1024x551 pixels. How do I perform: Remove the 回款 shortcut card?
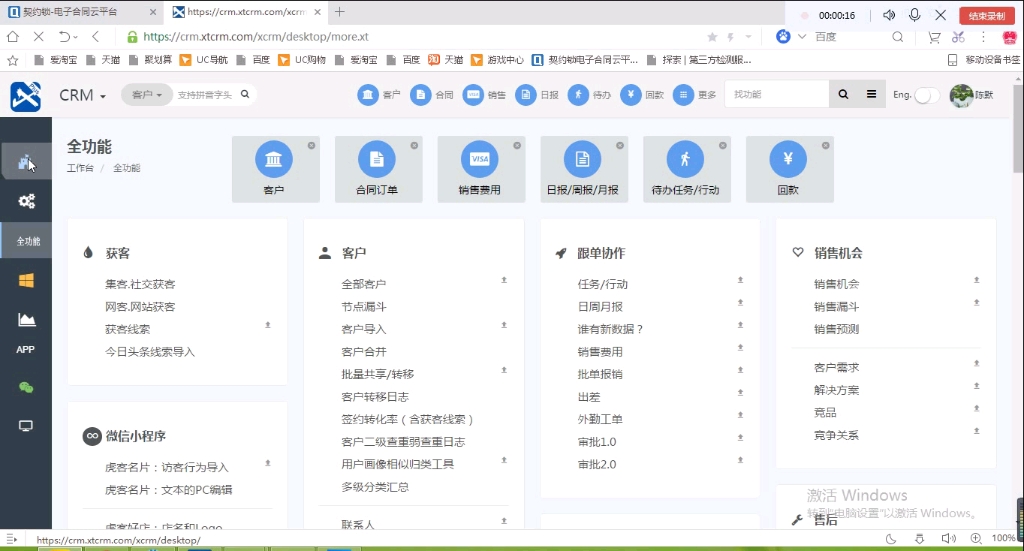[x=825, y=146]
